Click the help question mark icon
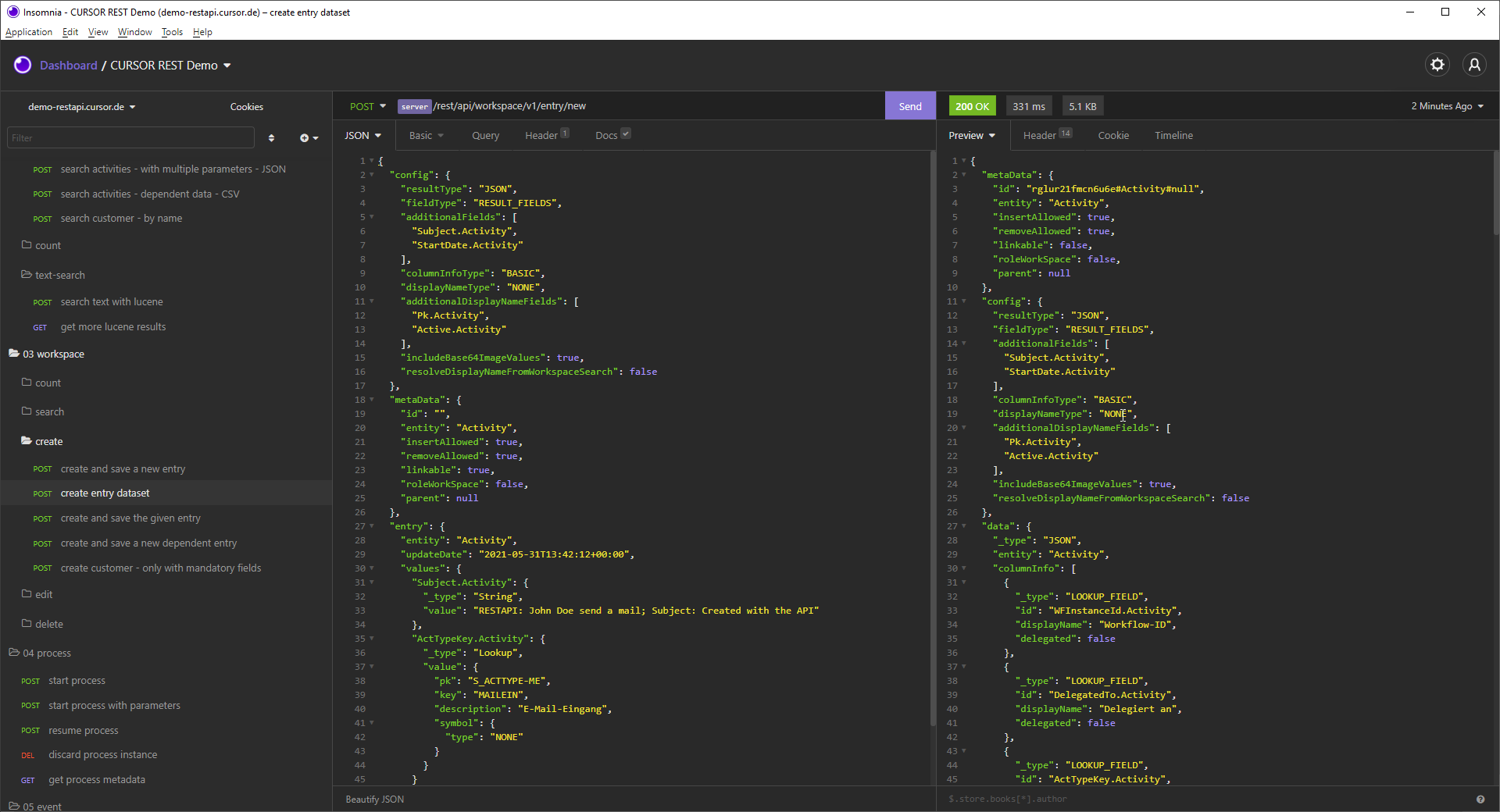This screenshot has height=812, width=1500. point(1480,799)
